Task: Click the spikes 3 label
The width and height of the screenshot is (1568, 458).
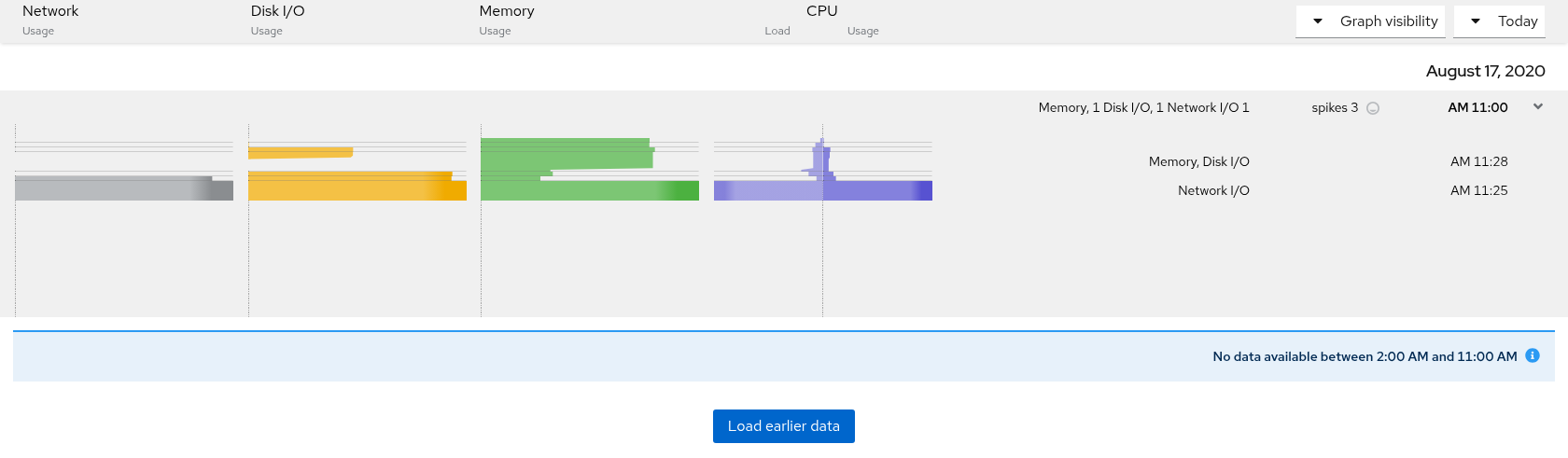Action: (x=1335, y=107)
